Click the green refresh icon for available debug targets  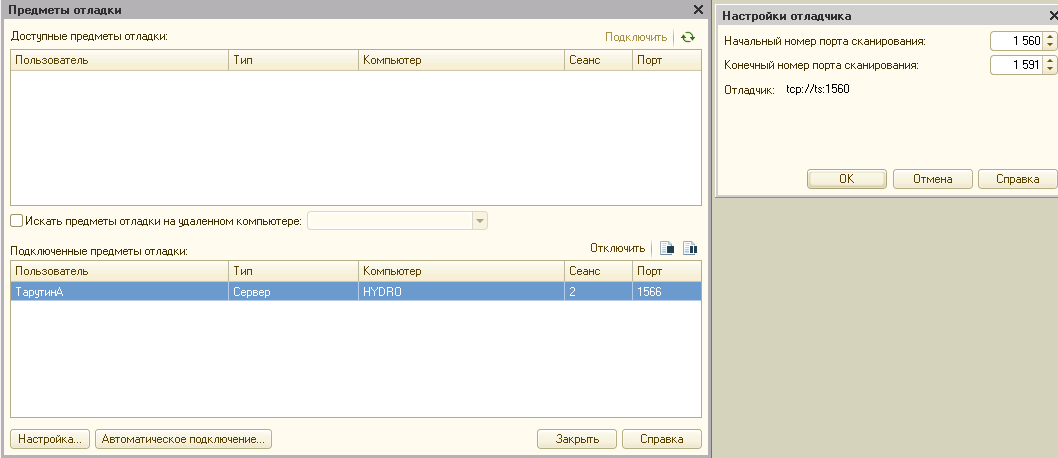point(687,37)
